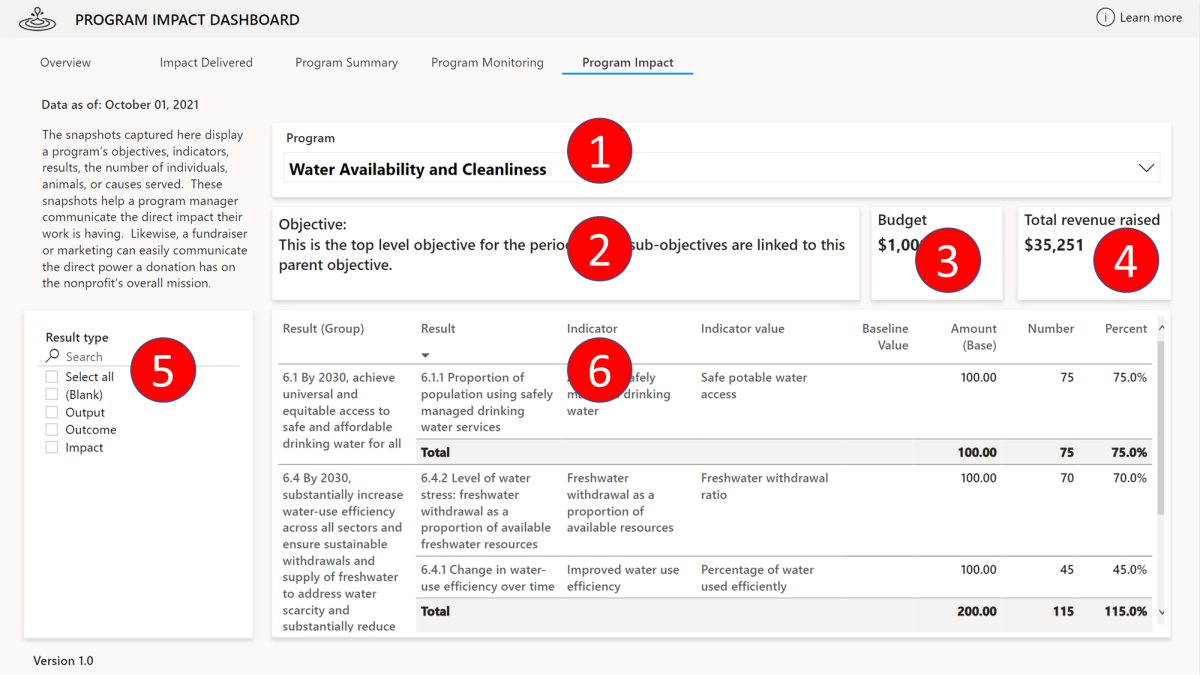Check the Select all option in Result type
Screen dimensions: 1200x675
[x=51, y=376]
